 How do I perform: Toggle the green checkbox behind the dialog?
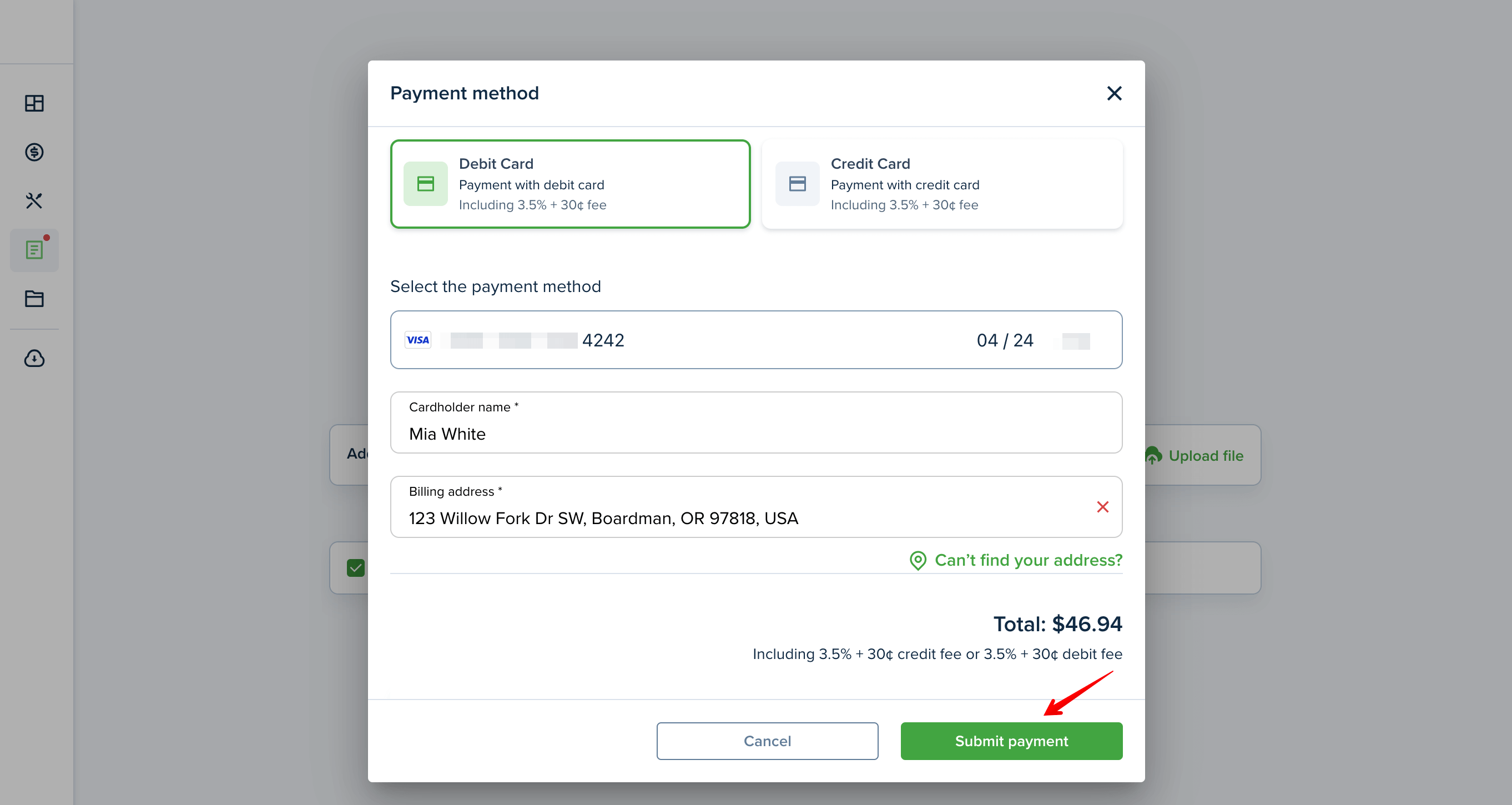tap(356, 568)
